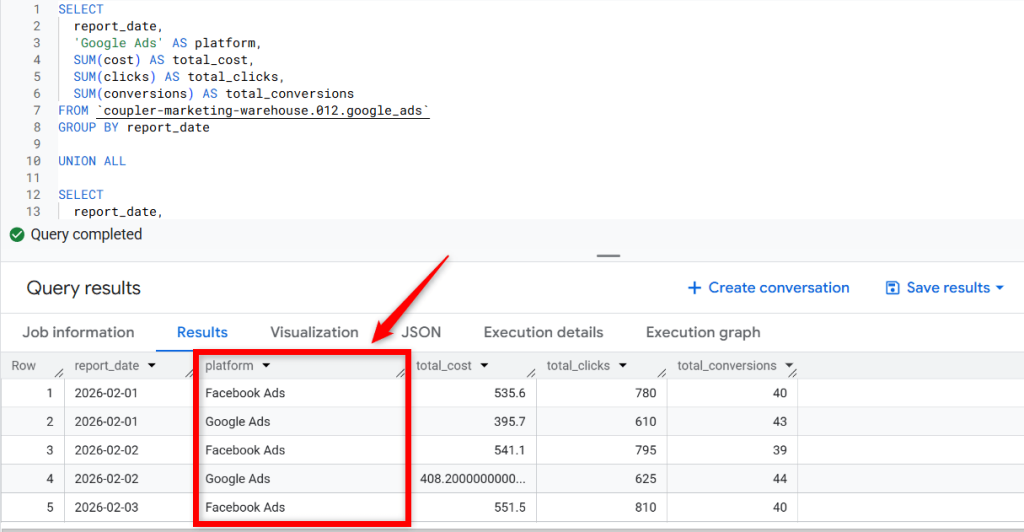The height and width of the screenshot is (532, 1024).
Task: Click the coupler-marketing-warehouse table reference link
Action: tap(263, 111)
